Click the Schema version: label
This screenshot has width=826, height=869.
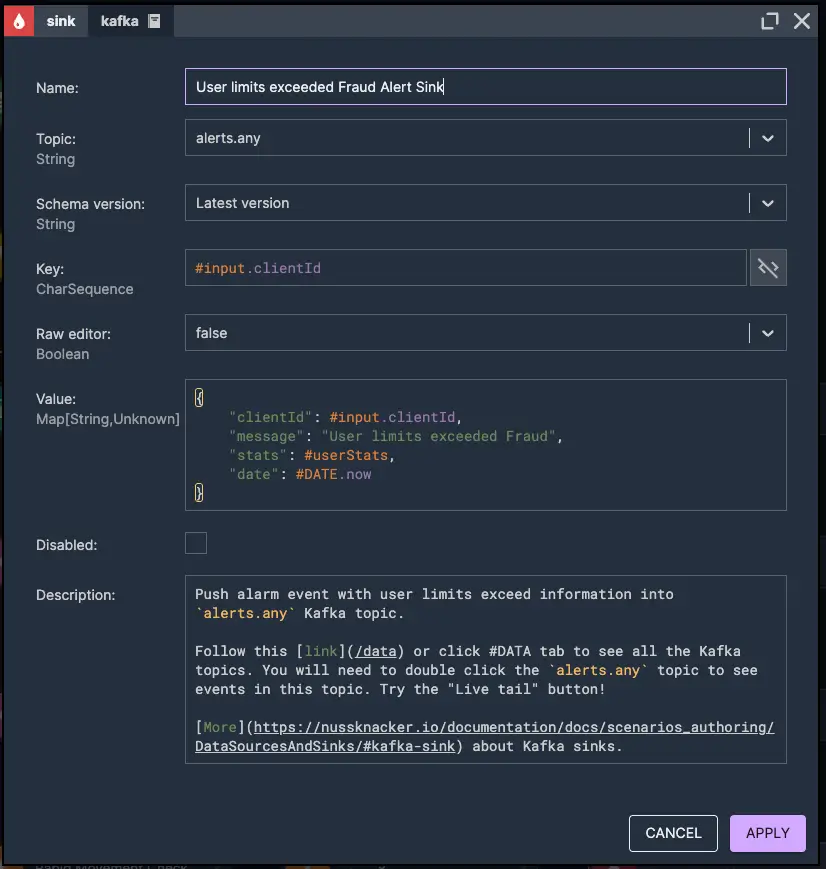90,204
